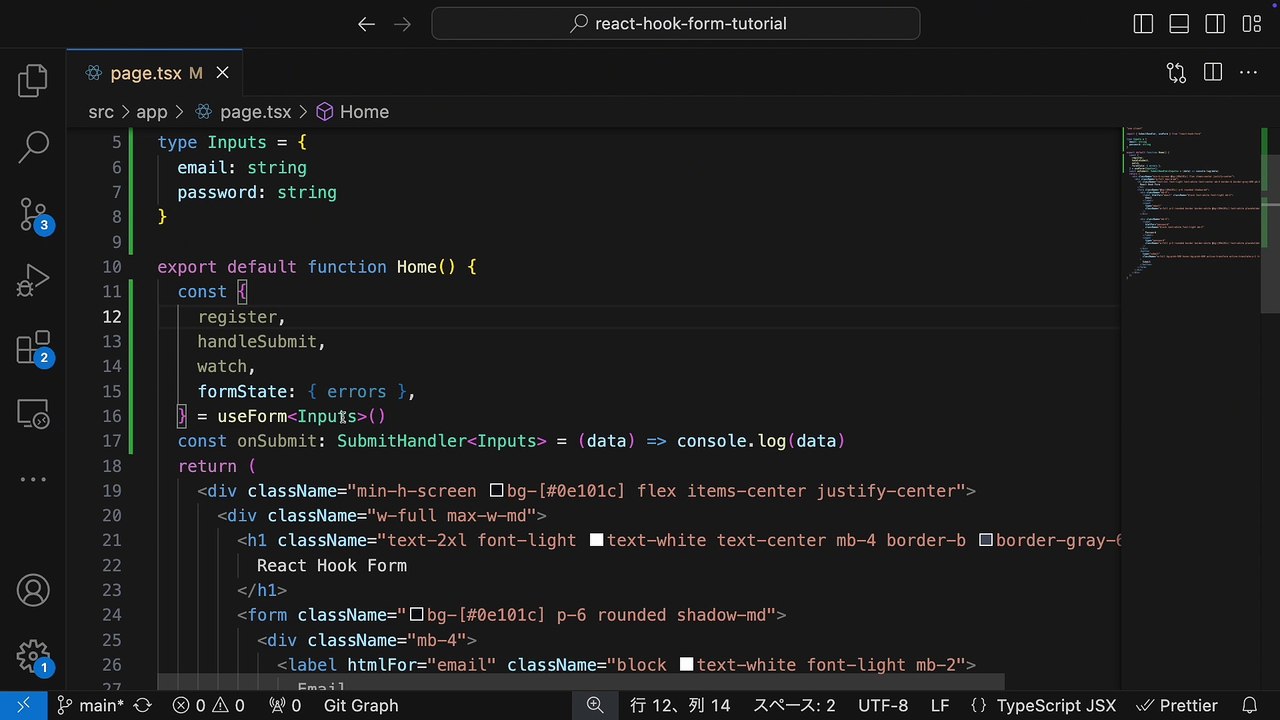Screen dimensions: 1280x720
Task: Select the page.tsx editor tab
Action: point(155,73)
